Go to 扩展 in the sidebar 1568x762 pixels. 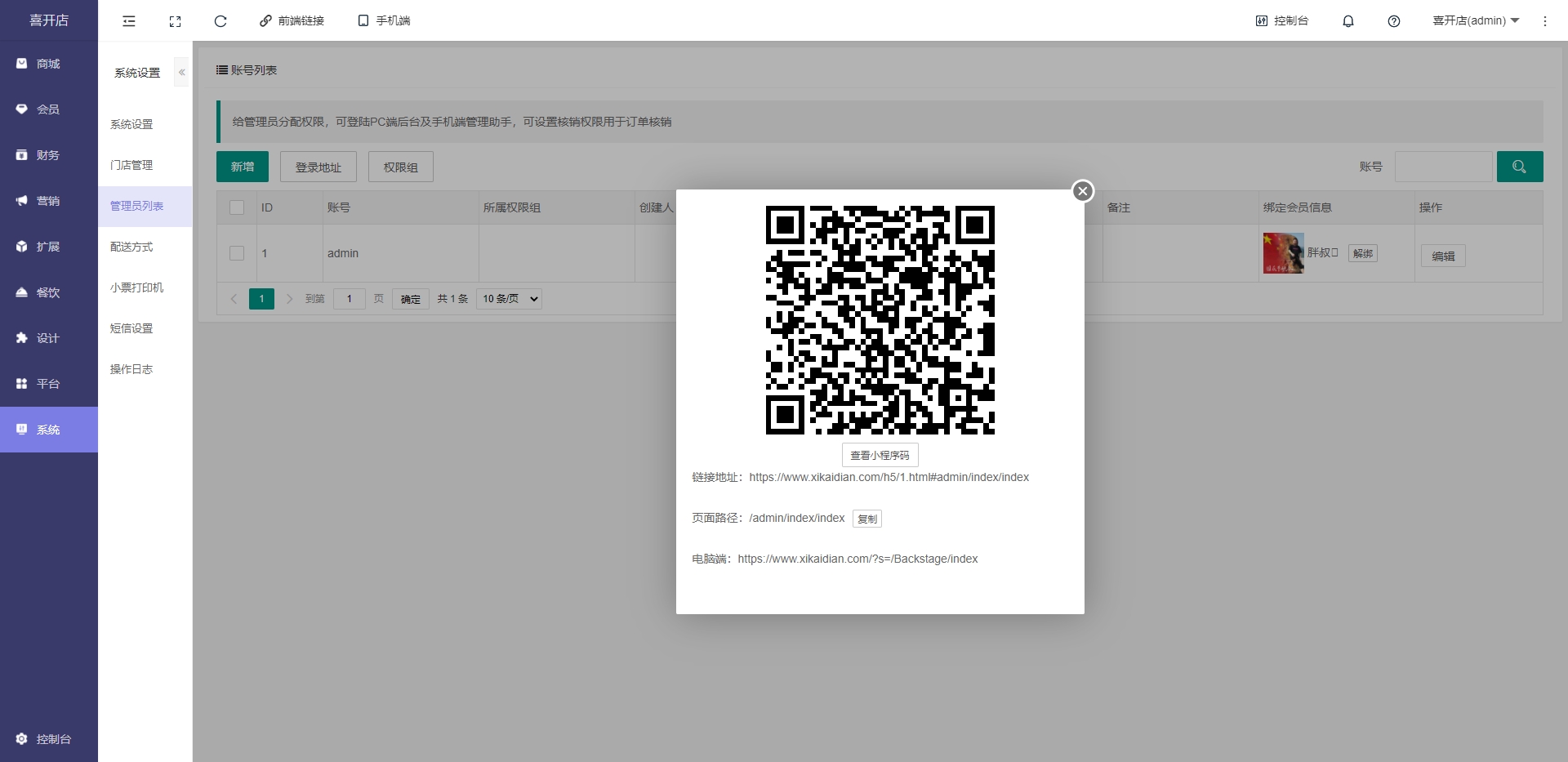click(x=49, y=247)
